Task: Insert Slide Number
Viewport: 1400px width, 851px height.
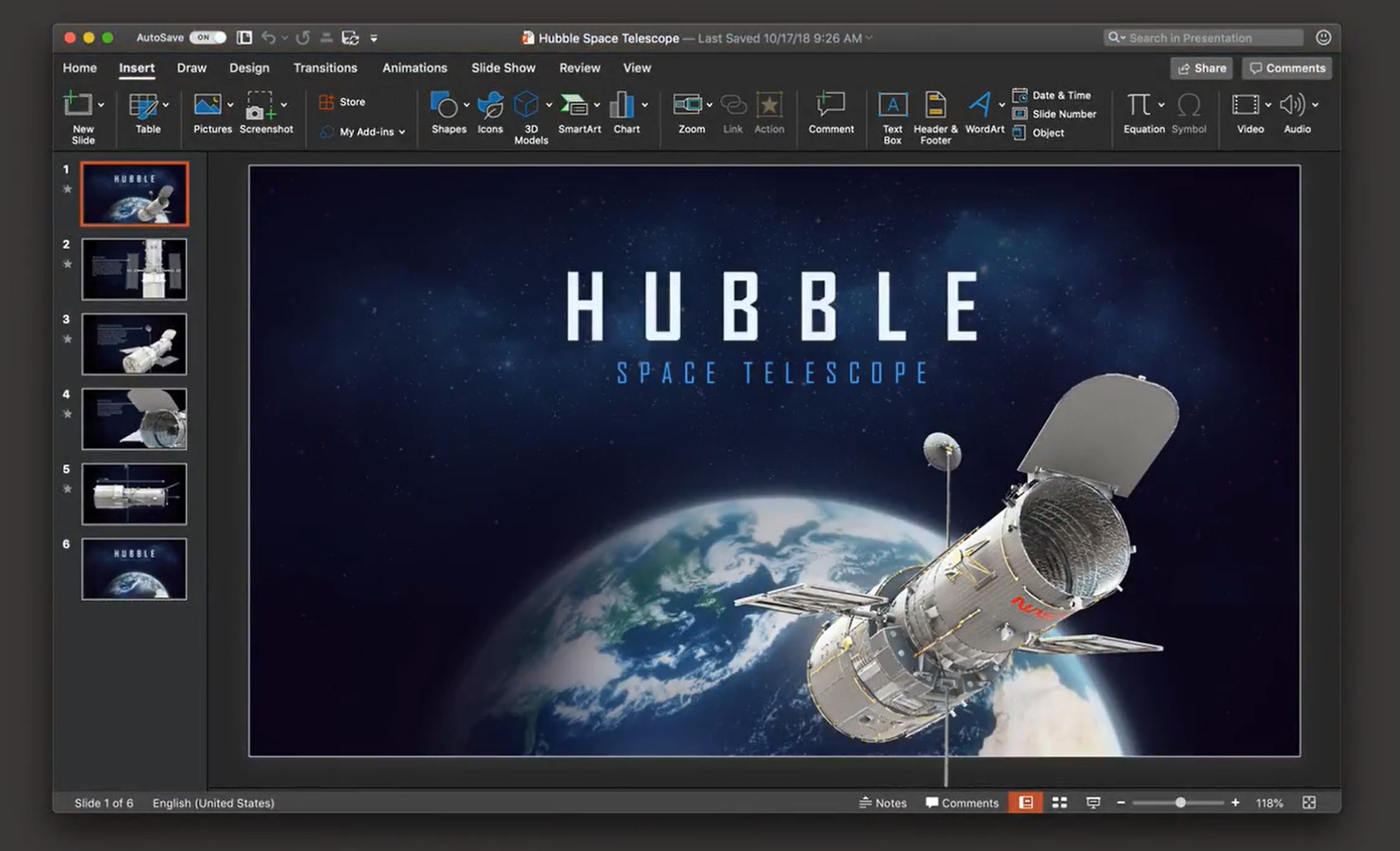Action: coord(1054,114)
